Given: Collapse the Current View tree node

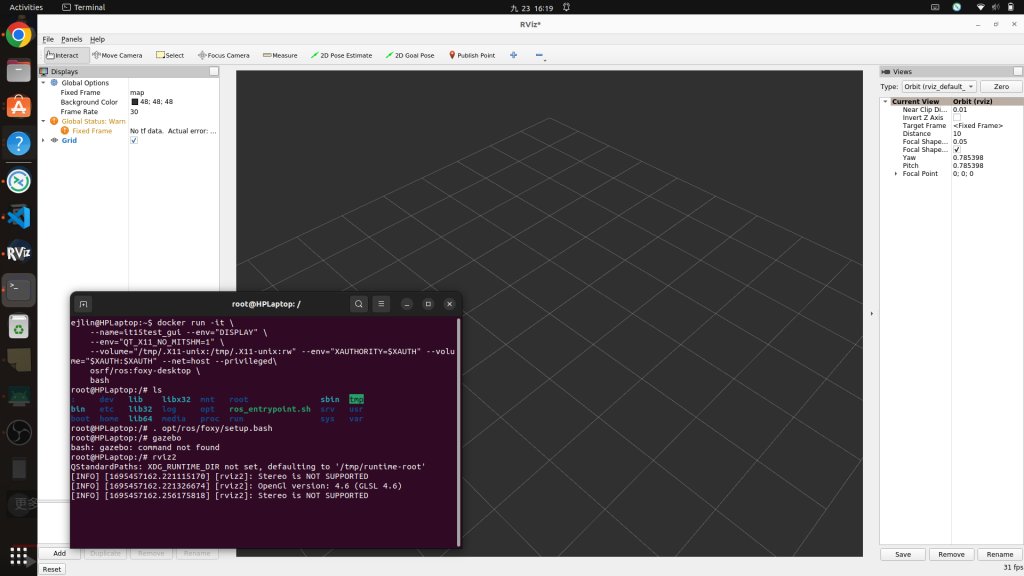Looking at the screenshot, I should click(886, 101).
